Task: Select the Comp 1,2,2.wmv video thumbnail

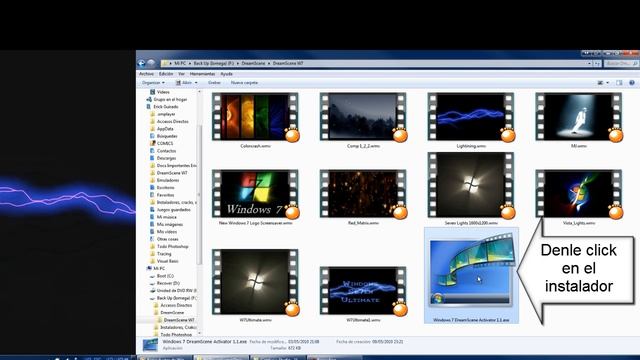Action: pos(363,117)
